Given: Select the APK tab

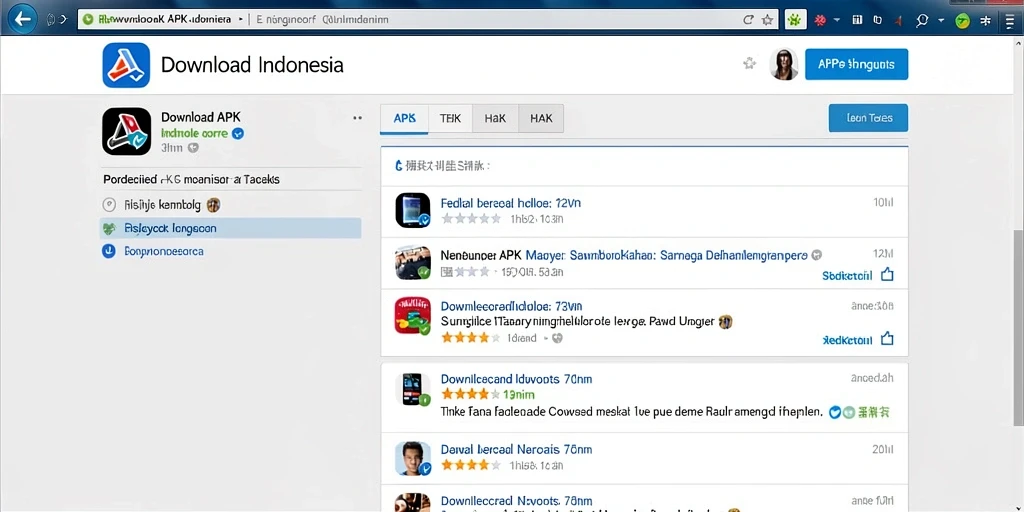Looking at the screenshot, I should tap(404, 119).
